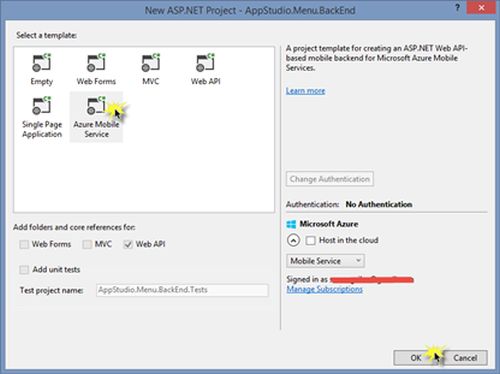
Task: Open the Mobile Service dropdown
Action: pyautogui.click(x=325, y=261)
